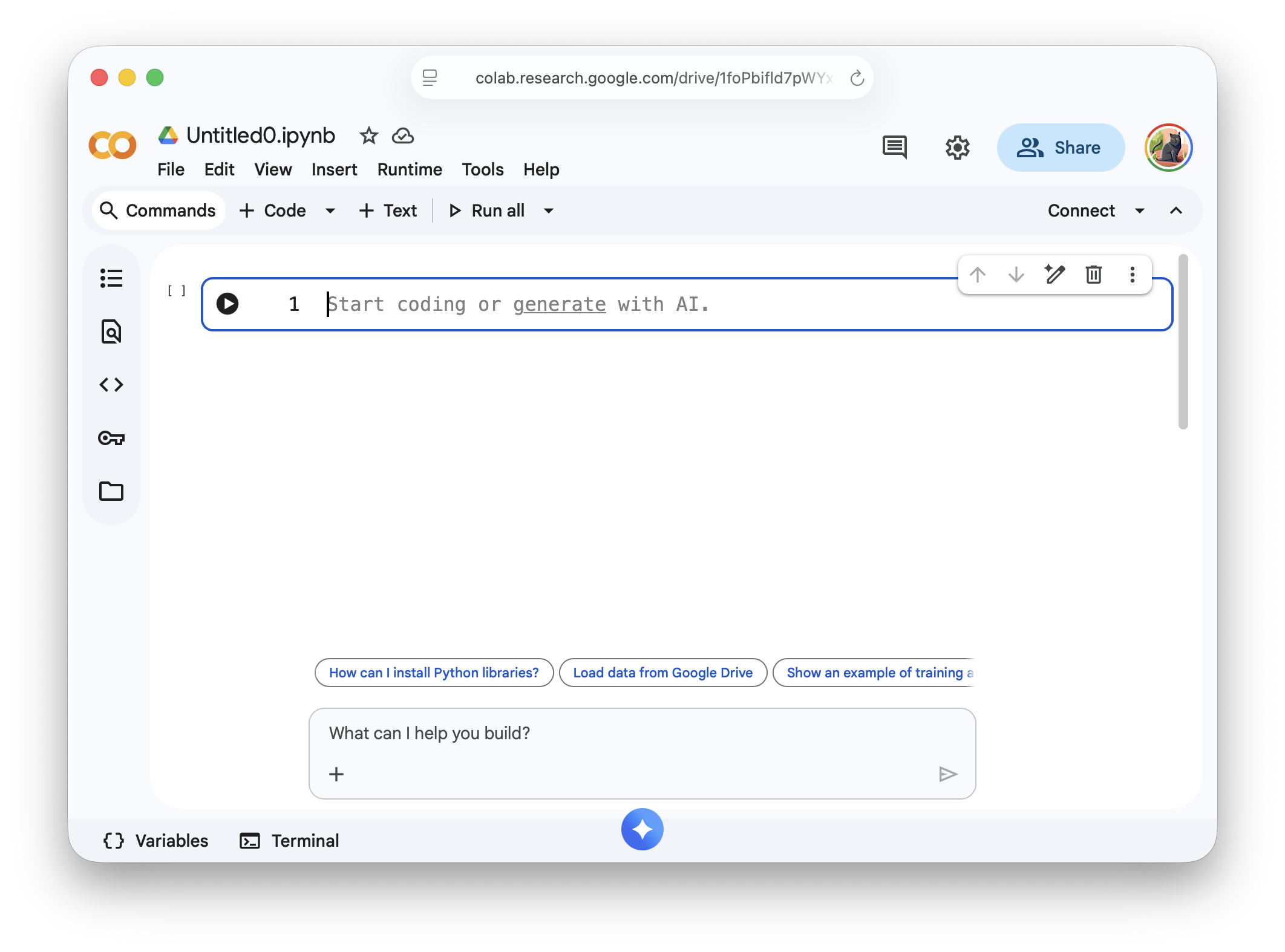Open the Code snippets sidebar icon
This screenshot has width=1285, height=952.
coord(111,385)
